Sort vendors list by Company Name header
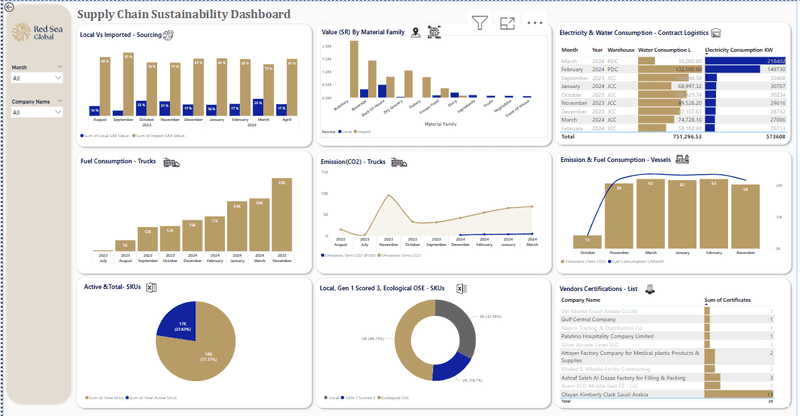This screenshot has width=800, height=416. [581, 300]
